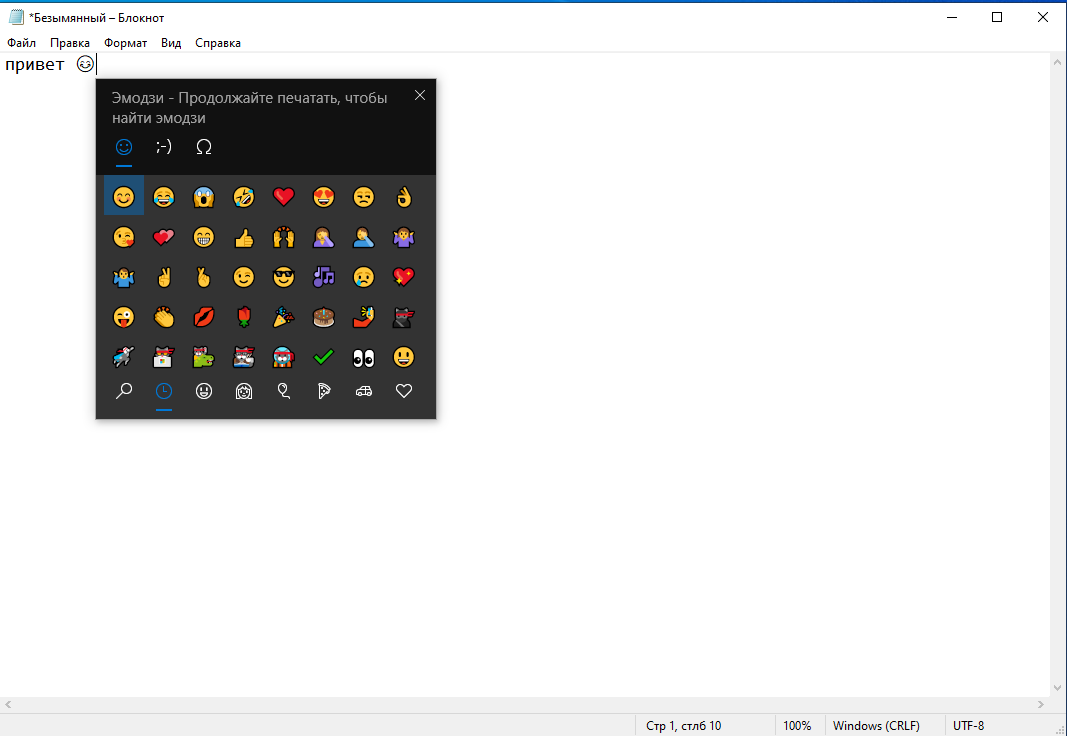Open the Файл menu
The image size is (1067, 736).
(22, 43)
